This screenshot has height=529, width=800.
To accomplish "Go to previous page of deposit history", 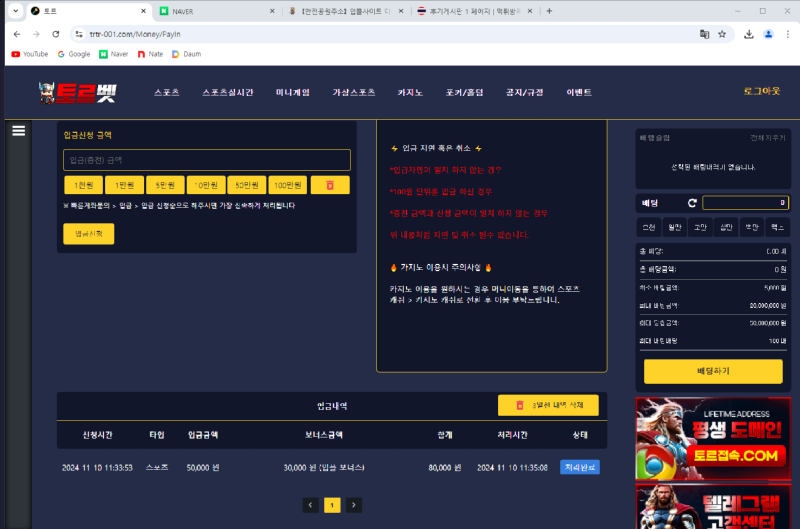I will click(x=311, y=505).
